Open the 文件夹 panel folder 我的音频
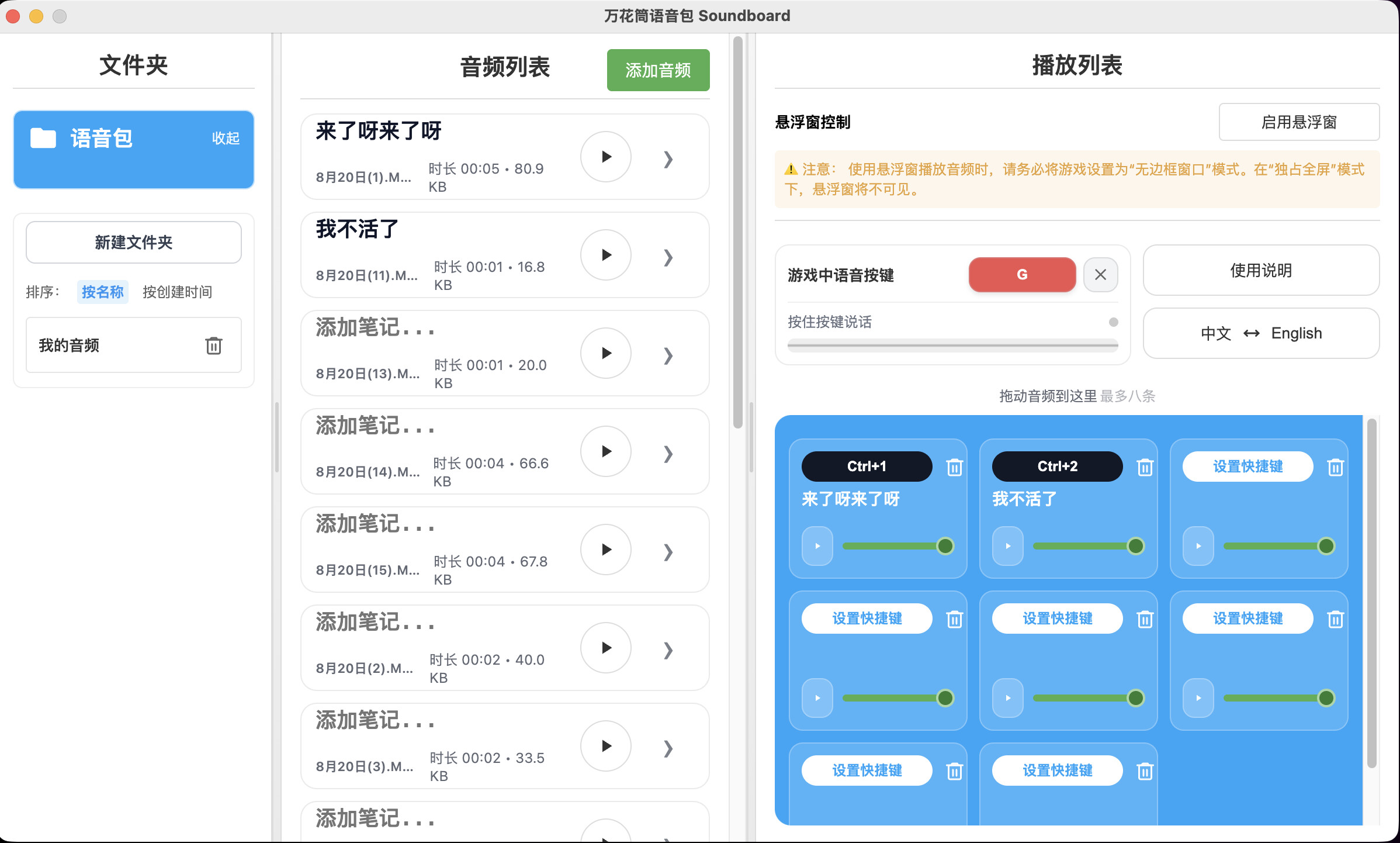 68,346
